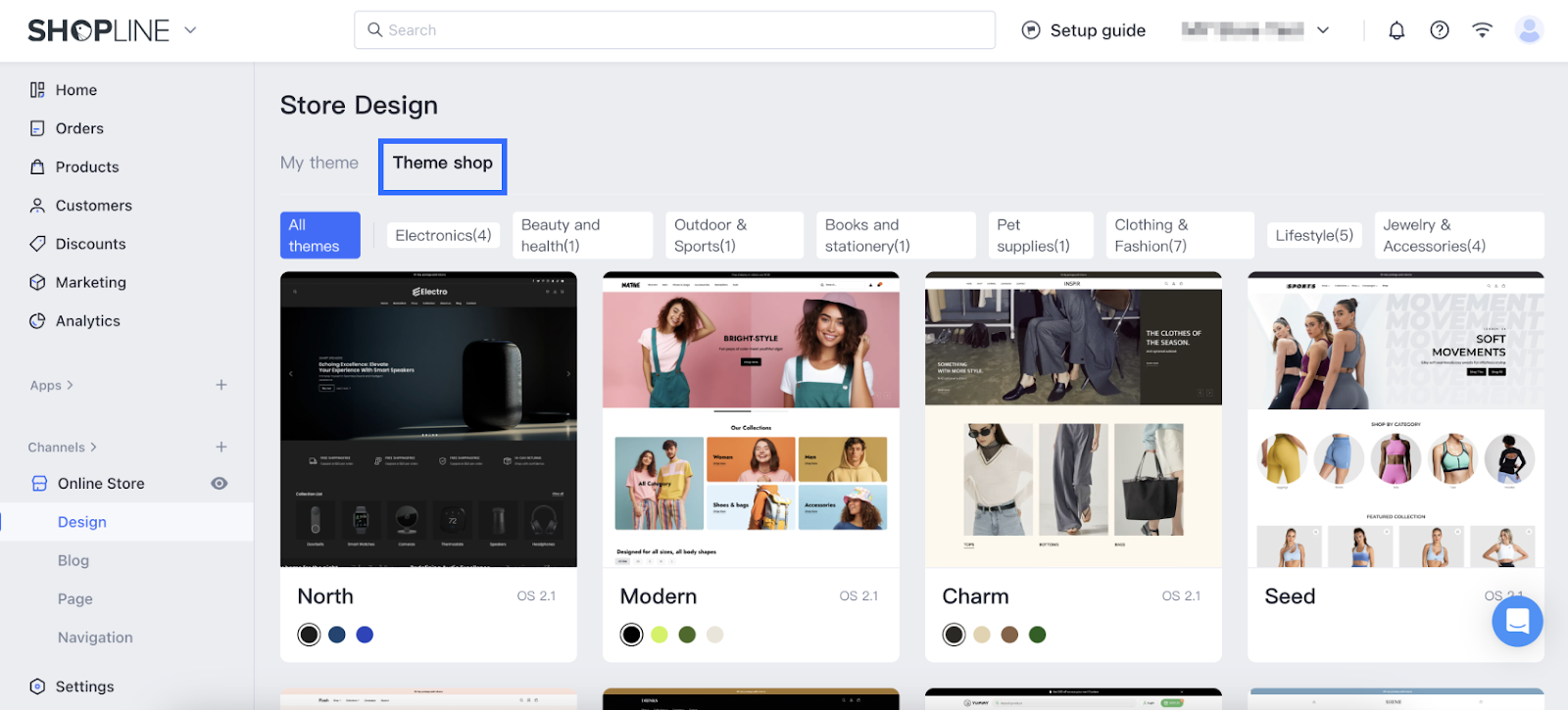Open the chat support bubble

[1517, 621]
